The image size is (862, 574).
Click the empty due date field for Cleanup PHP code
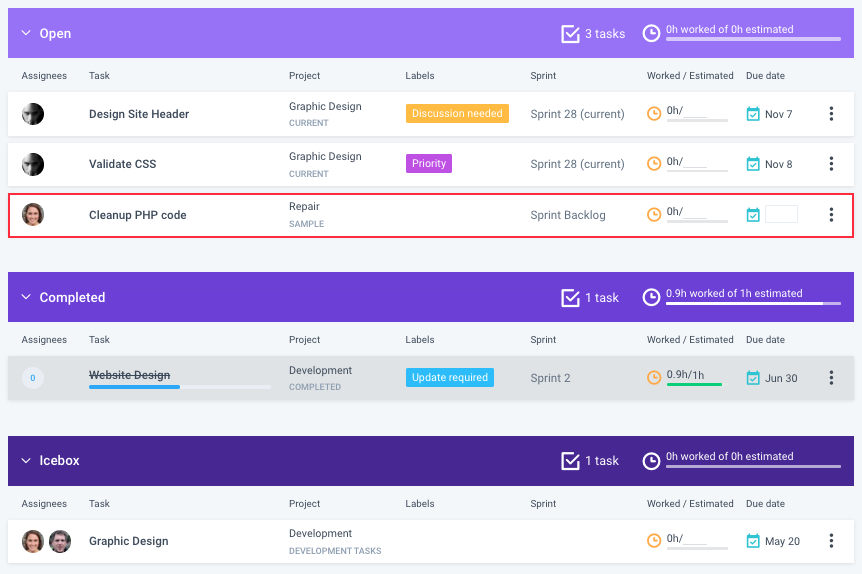[781, 214]
